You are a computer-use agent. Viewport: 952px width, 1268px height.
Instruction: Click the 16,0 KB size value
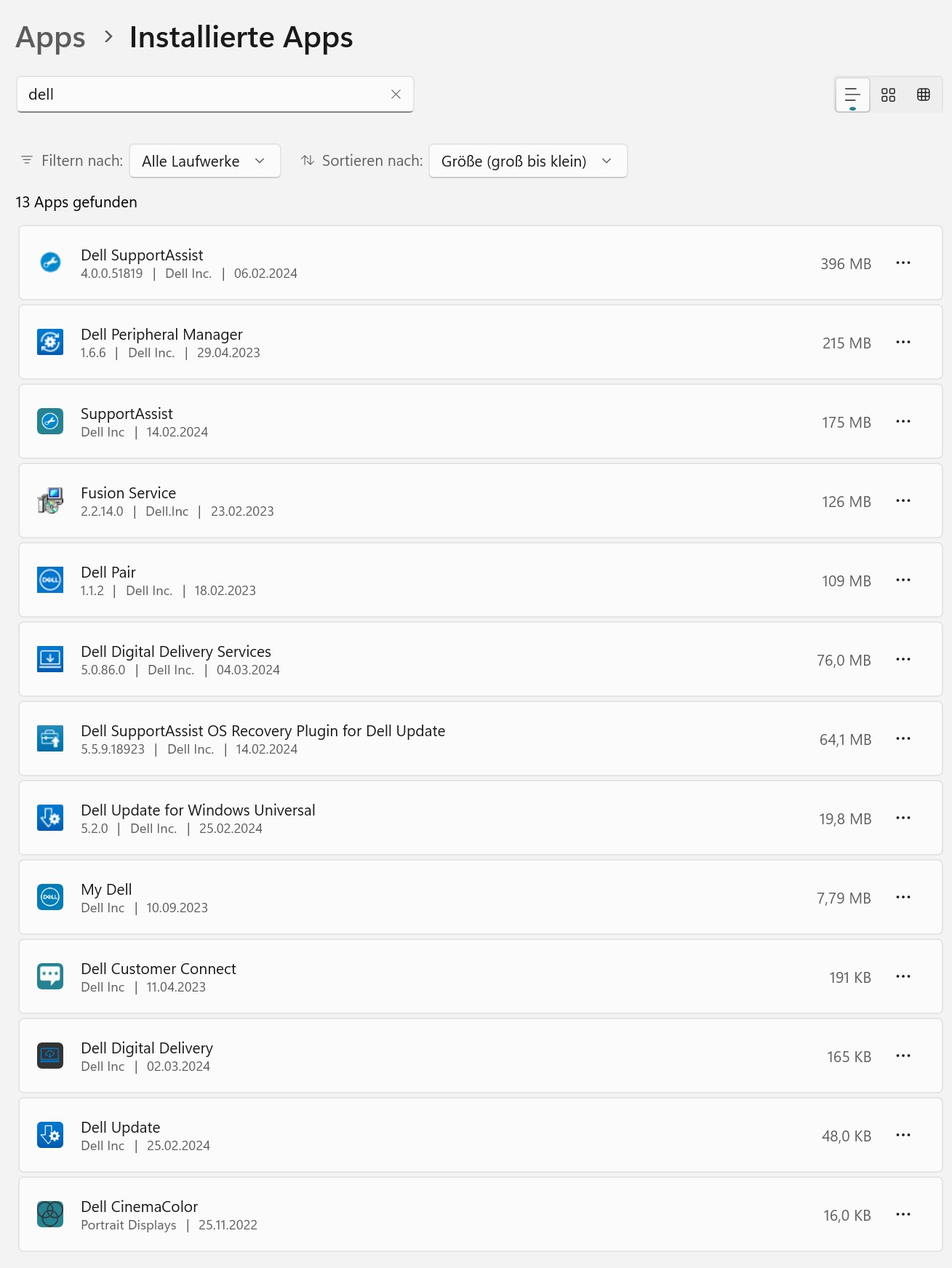[x=847, y=1216]
